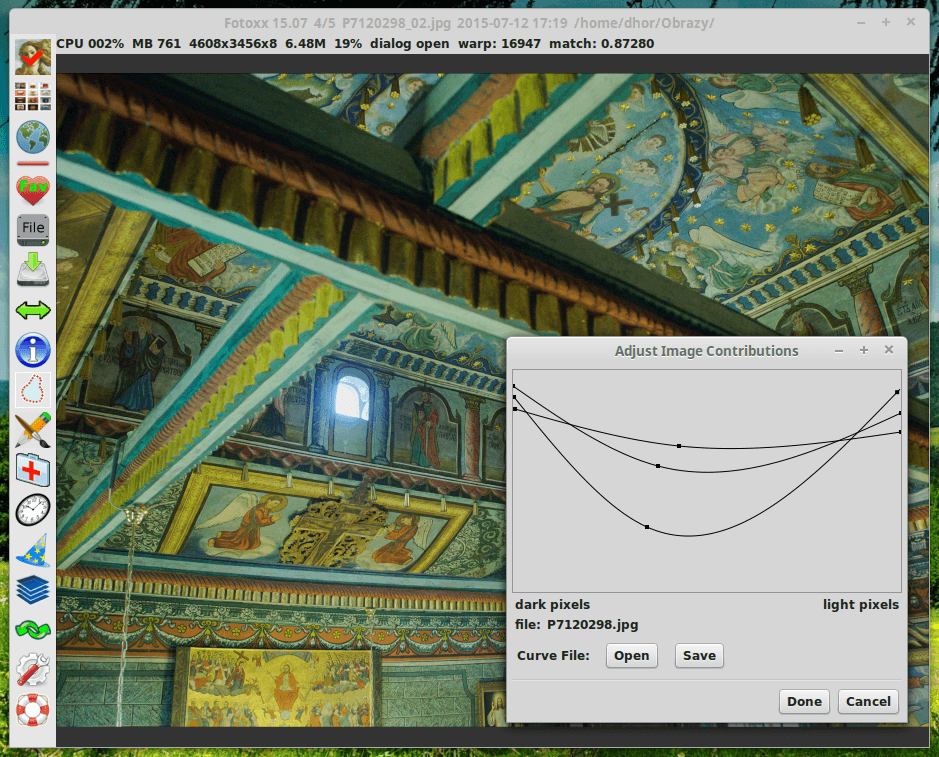This screenshot has width=939, height=757.
Task: Minimize the Adjust Image Contributions dialog
Action: point(839,351)
